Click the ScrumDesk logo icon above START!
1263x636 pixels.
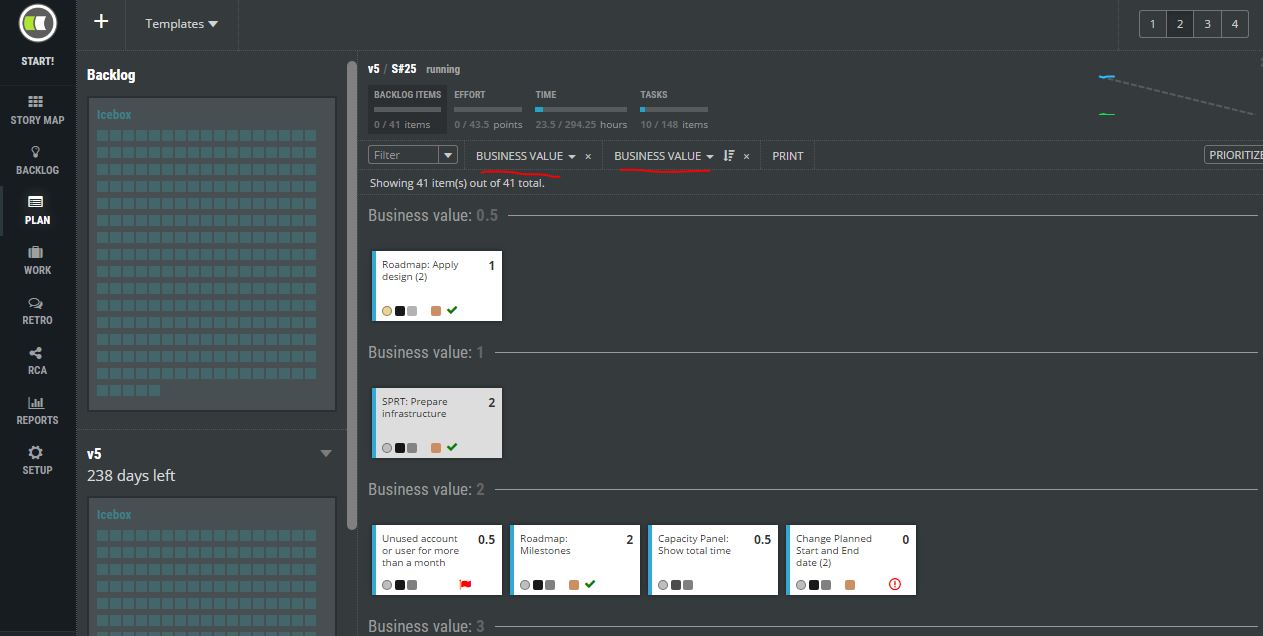tap(37, 22)
